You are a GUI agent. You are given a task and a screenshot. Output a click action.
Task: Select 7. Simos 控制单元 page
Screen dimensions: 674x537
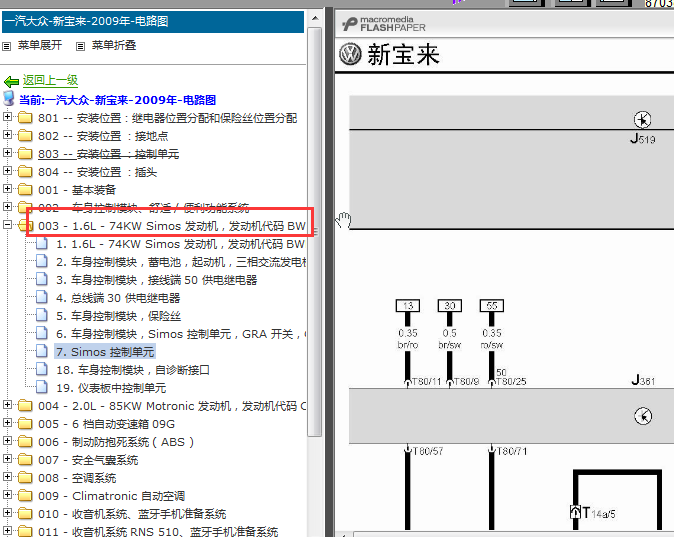click(x=105, y=352)
